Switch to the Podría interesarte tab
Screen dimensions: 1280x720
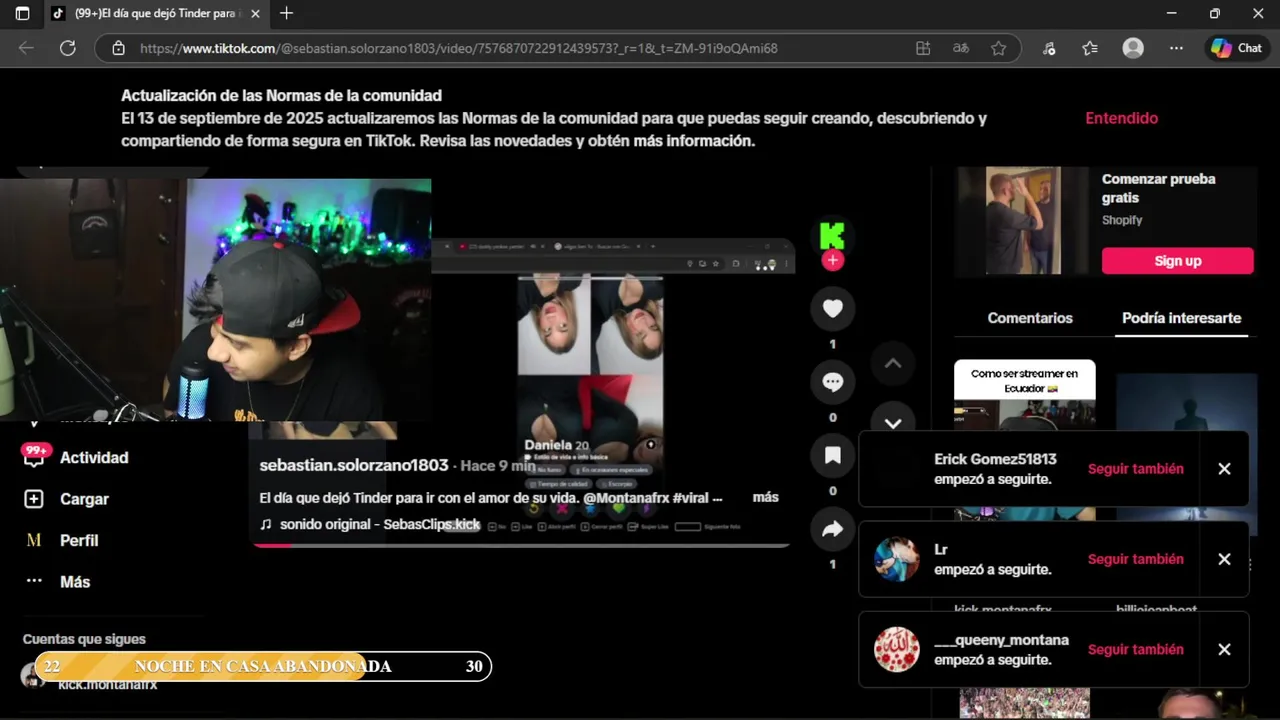(1181, 318)
